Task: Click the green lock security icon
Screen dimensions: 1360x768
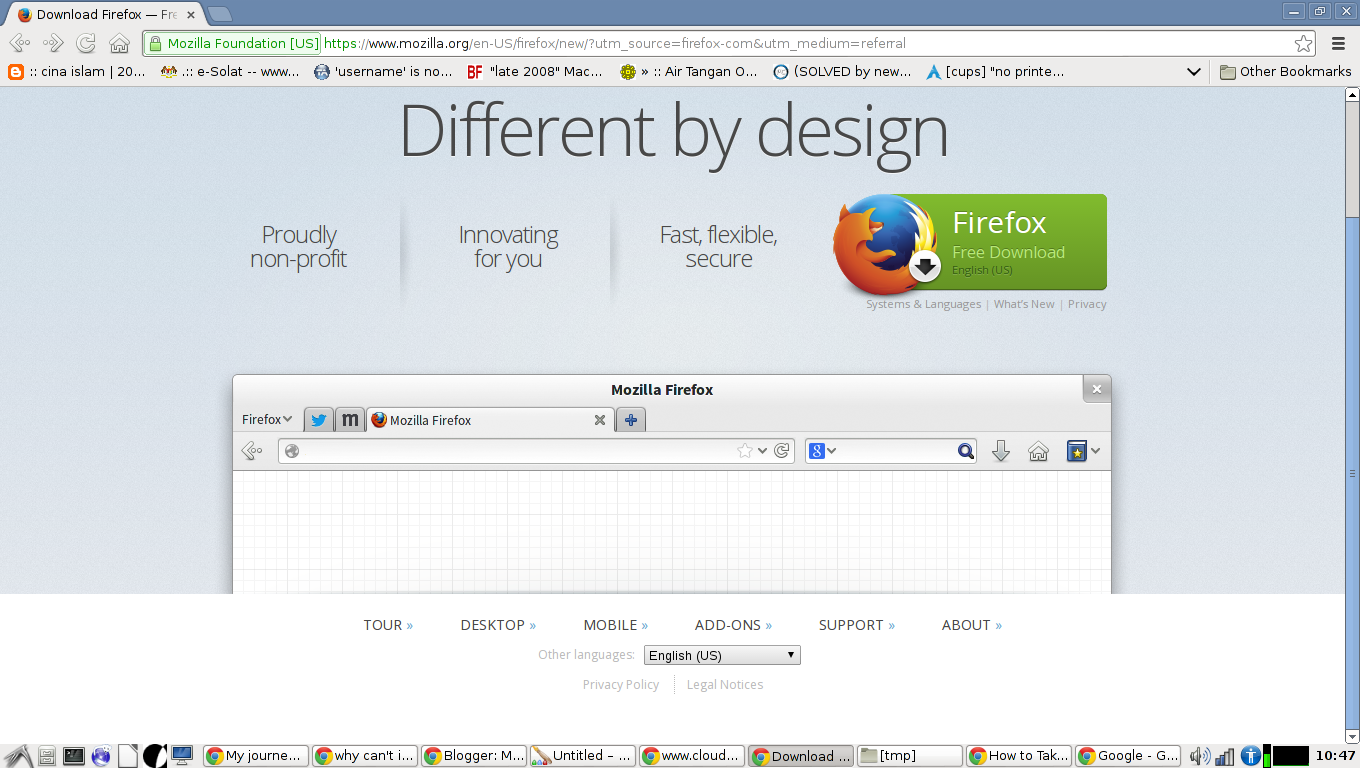Action: [x=155, y=43]
